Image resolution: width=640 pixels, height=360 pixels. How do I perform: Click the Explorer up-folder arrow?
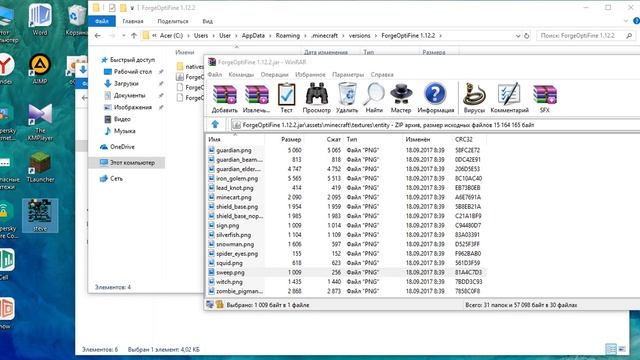point(134,36)
